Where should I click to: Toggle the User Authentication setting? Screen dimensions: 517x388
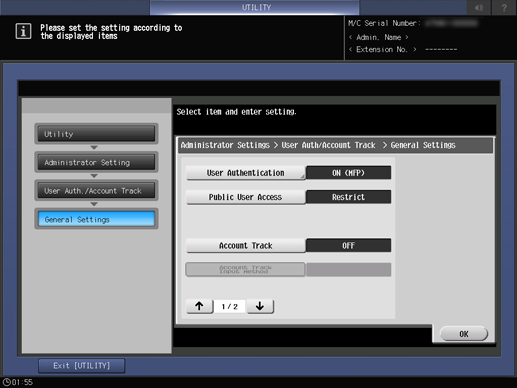pos(246,173)
